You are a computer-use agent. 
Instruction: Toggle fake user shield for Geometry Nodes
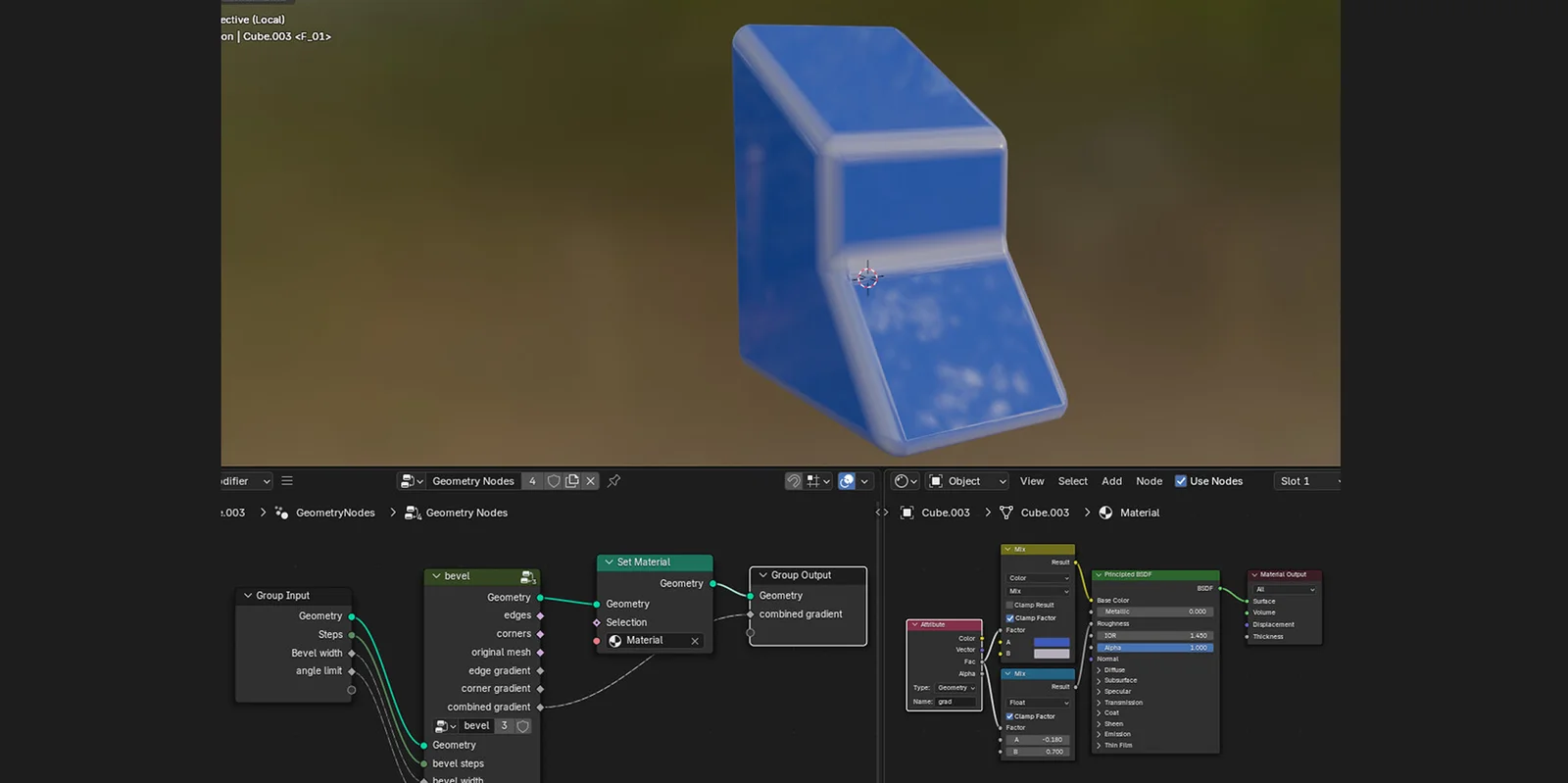(x=554, y=481)
